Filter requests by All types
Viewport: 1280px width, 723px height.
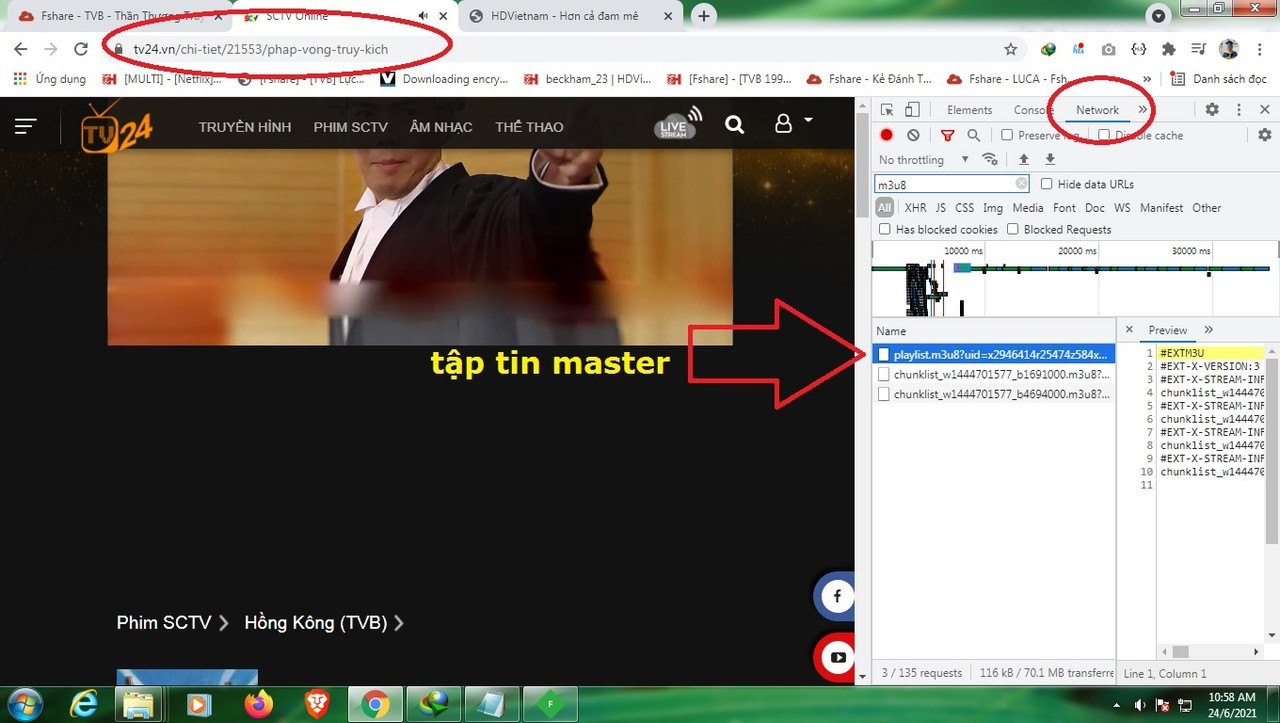885,208
